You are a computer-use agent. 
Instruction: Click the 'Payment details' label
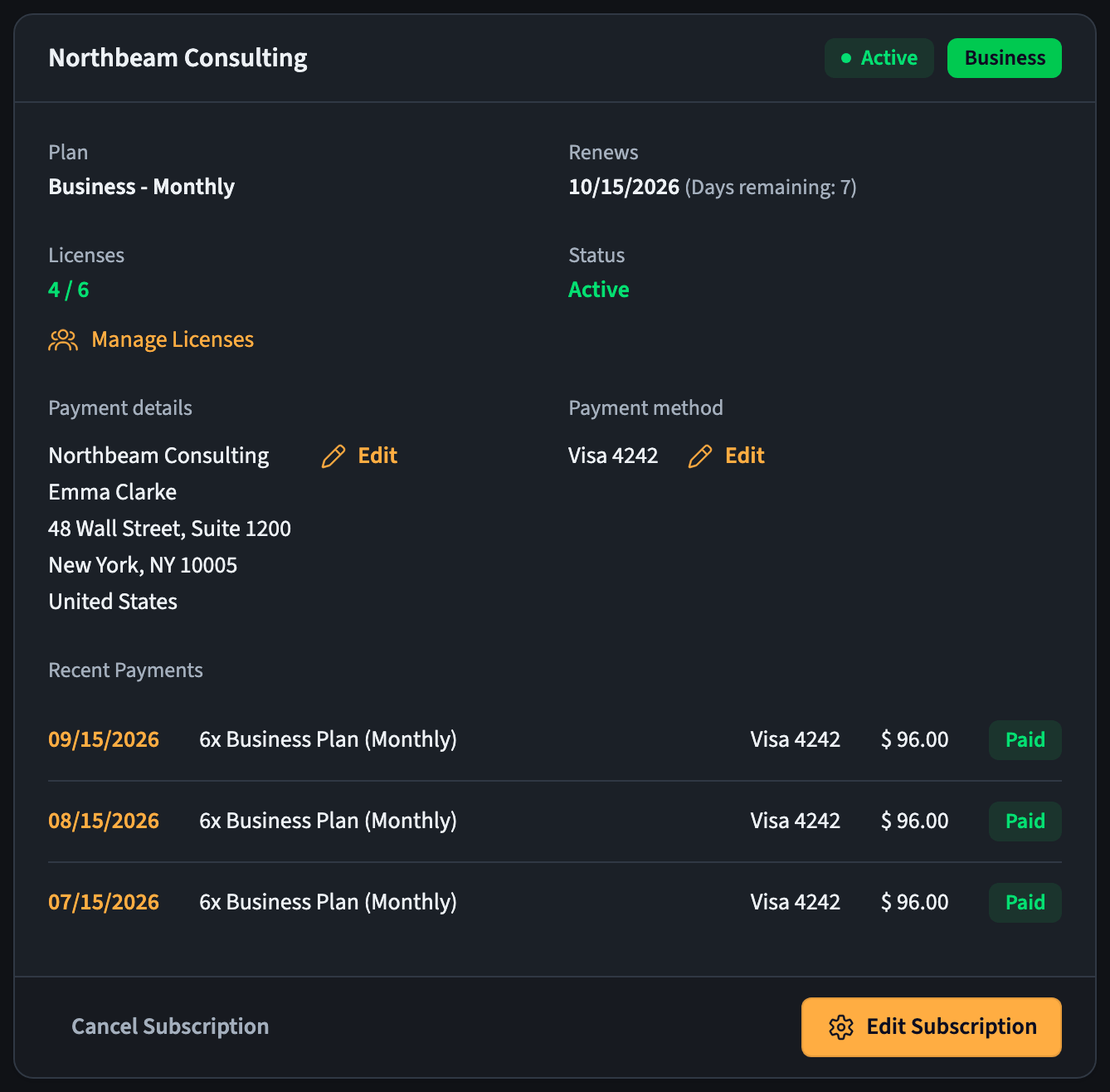[x=120, y=407]
